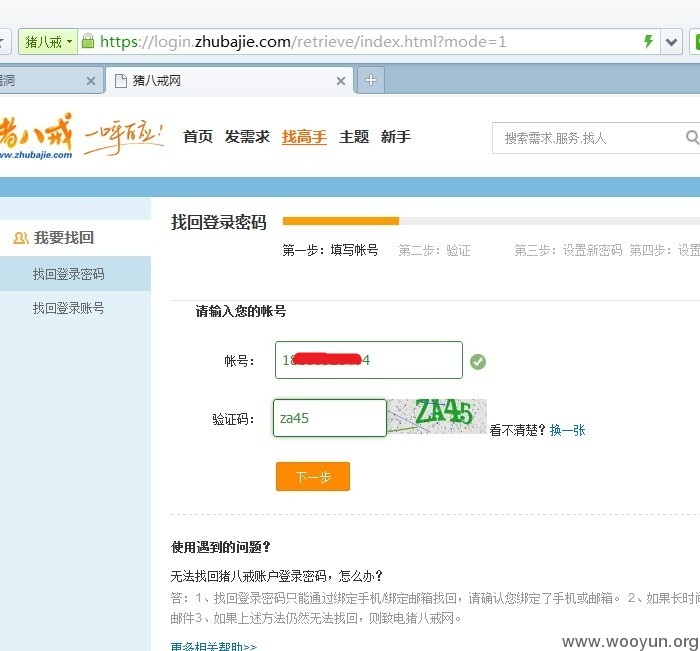Click the 我要找回 sidebar header
This screenshot has height=651, width=700.
point(64,238)
